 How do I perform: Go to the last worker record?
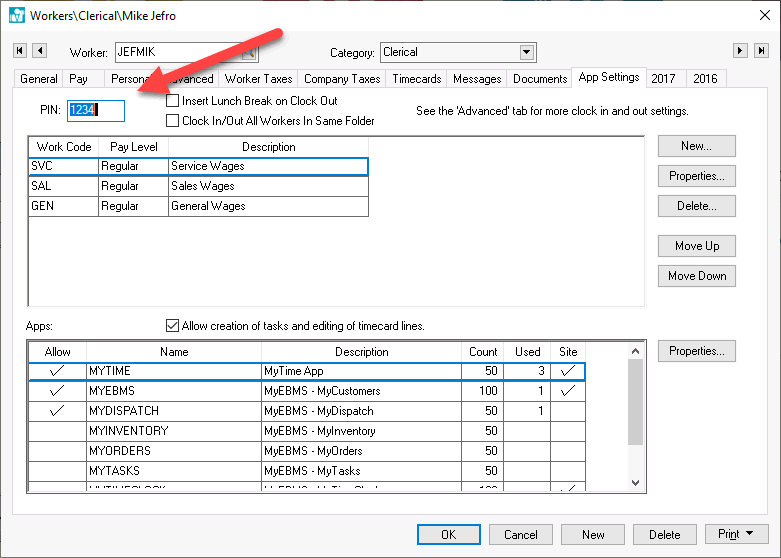[761, 51]
